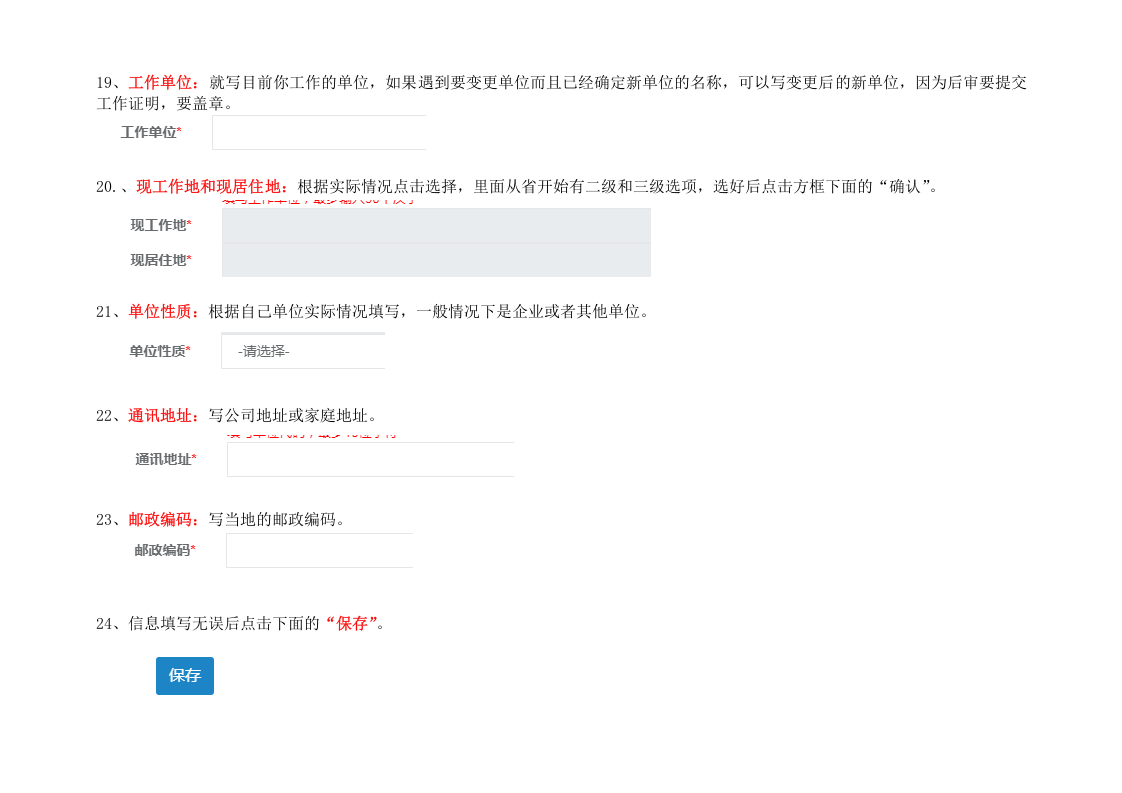Click the 单位性质* field label
Image resolution: width=1122 pixels, height=793 pixels.
tap(160, 351)
